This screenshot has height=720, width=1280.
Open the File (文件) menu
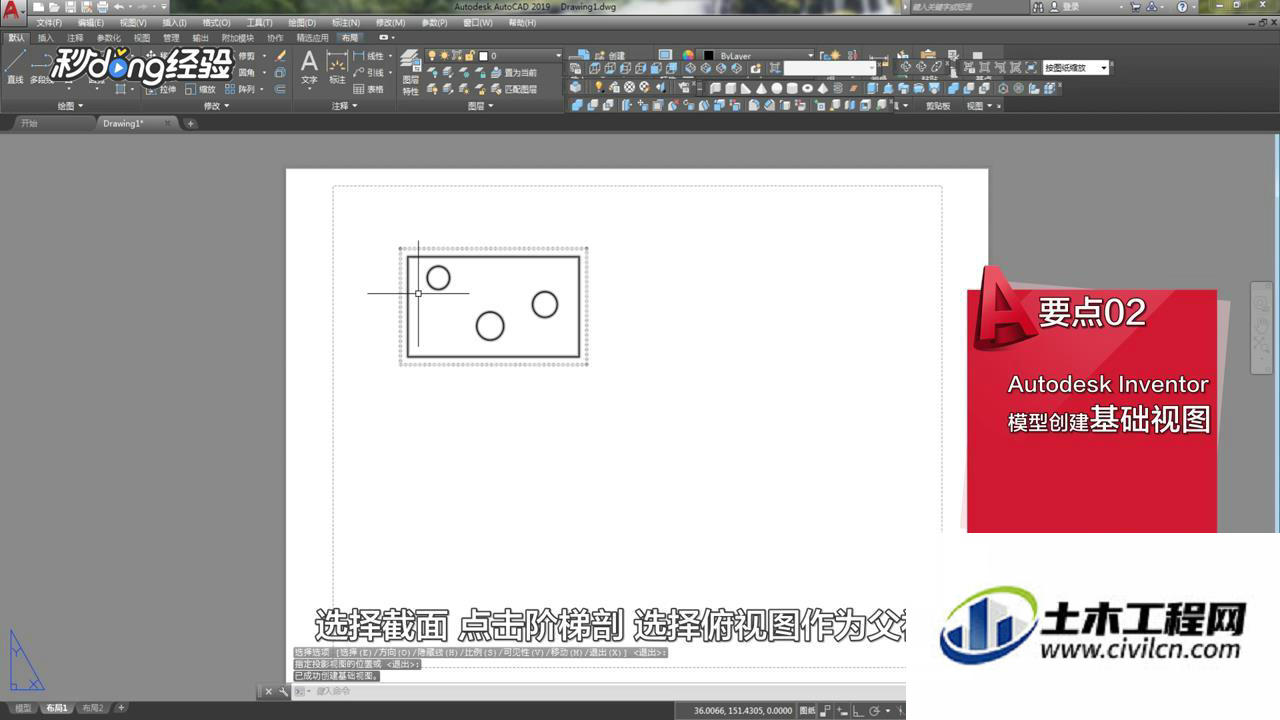49,22
